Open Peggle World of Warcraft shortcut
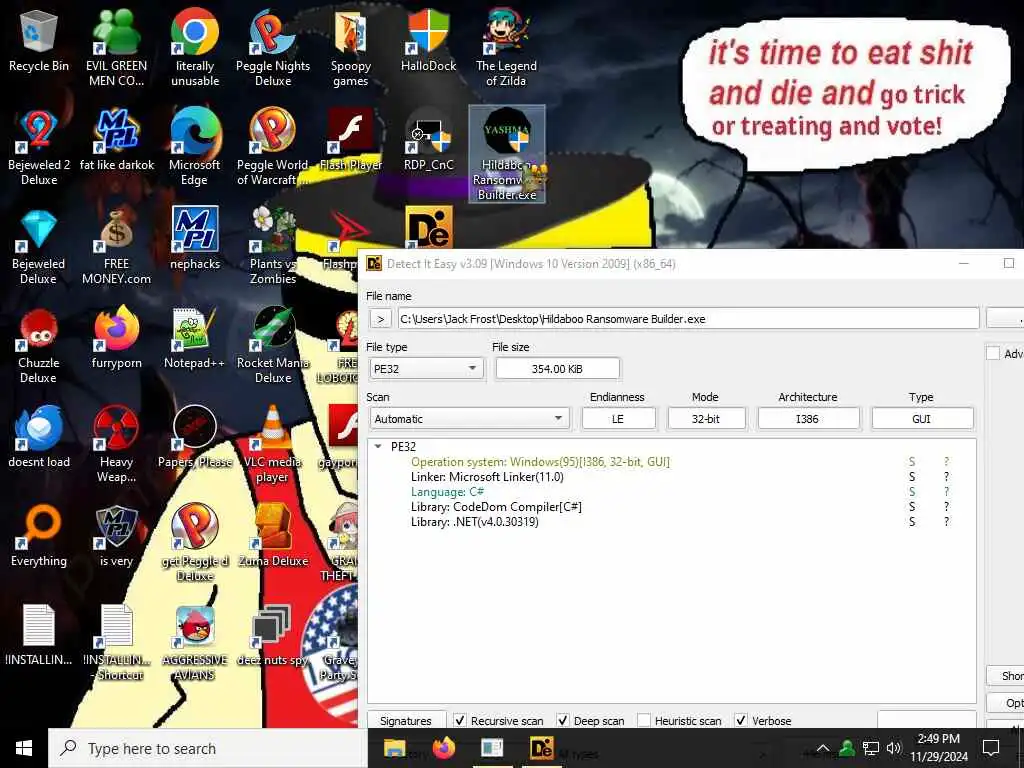Viewport: 1024px width, 768px height. (x=273, y=147)
